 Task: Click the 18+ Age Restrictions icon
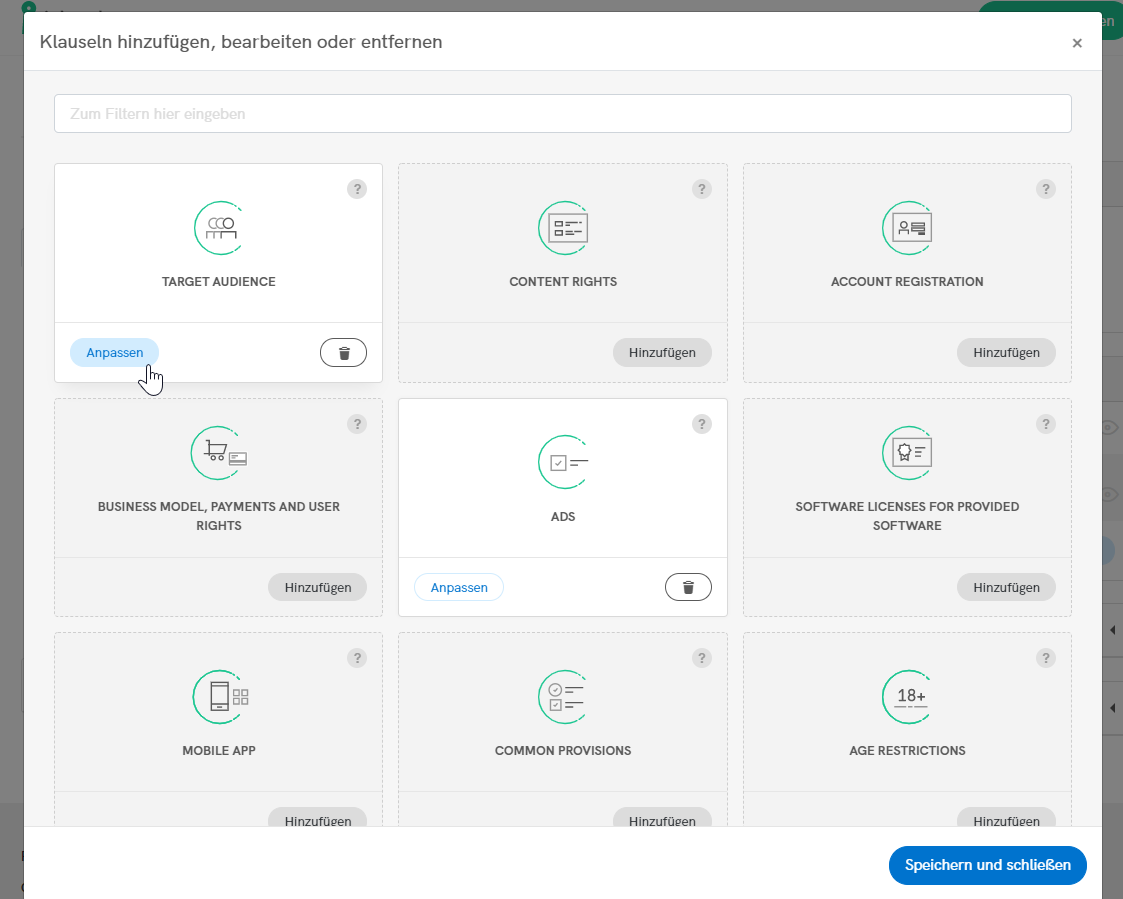[908, 696]
